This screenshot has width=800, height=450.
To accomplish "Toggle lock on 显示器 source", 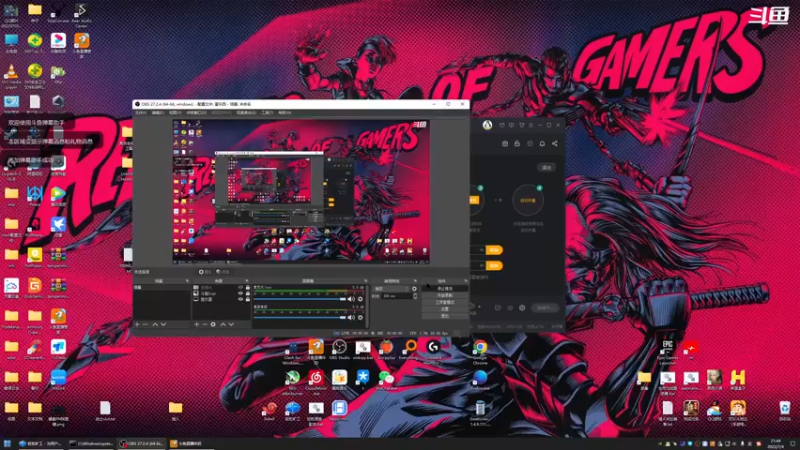I will click(x=248, y=299).
